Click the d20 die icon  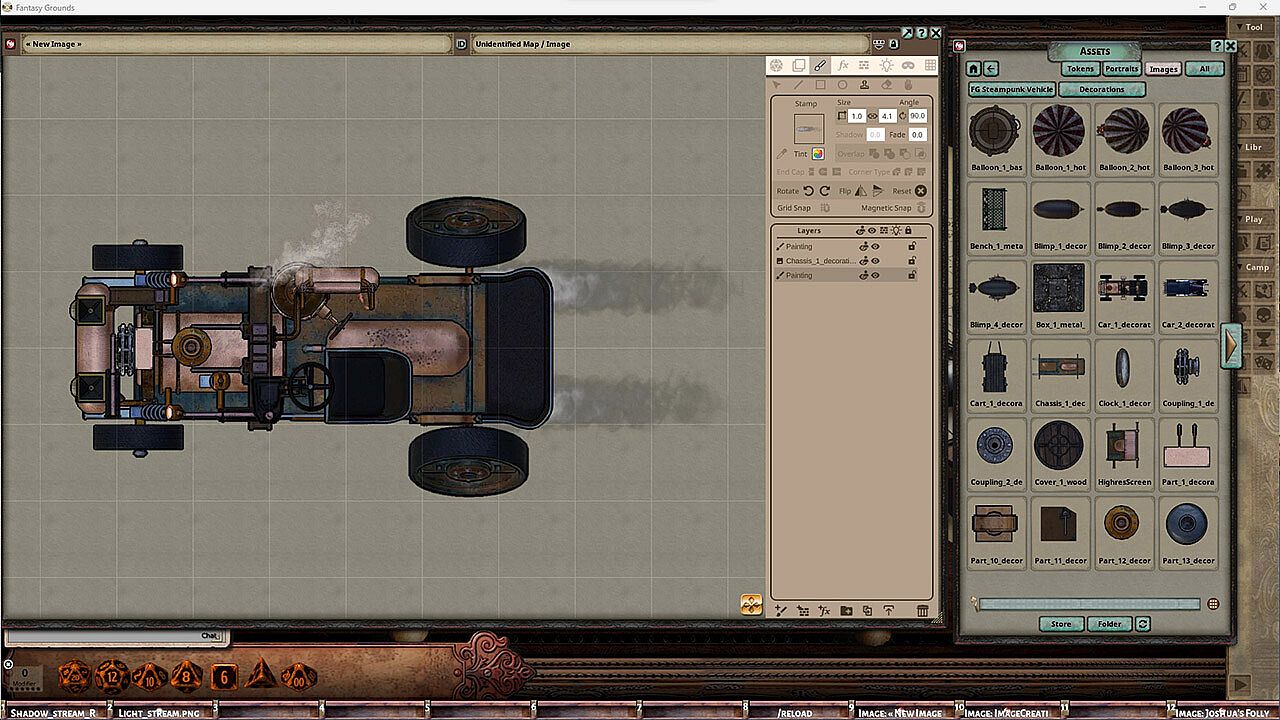tap(74, 676)
